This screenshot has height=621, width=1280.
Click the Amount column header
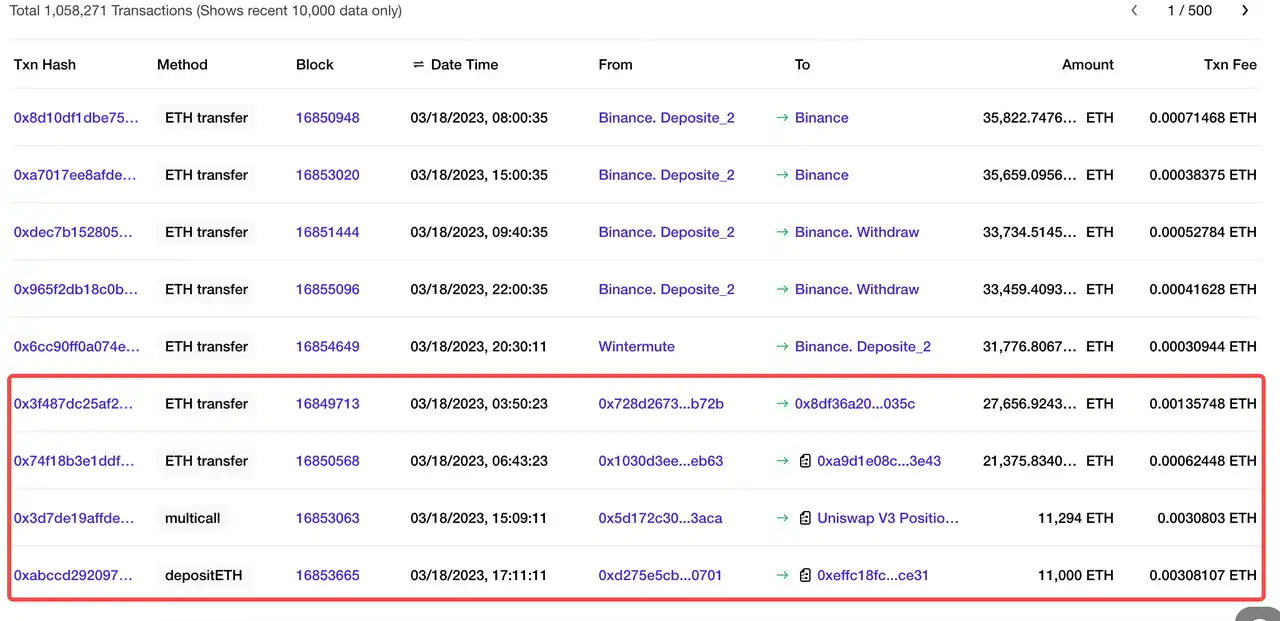1088,65
